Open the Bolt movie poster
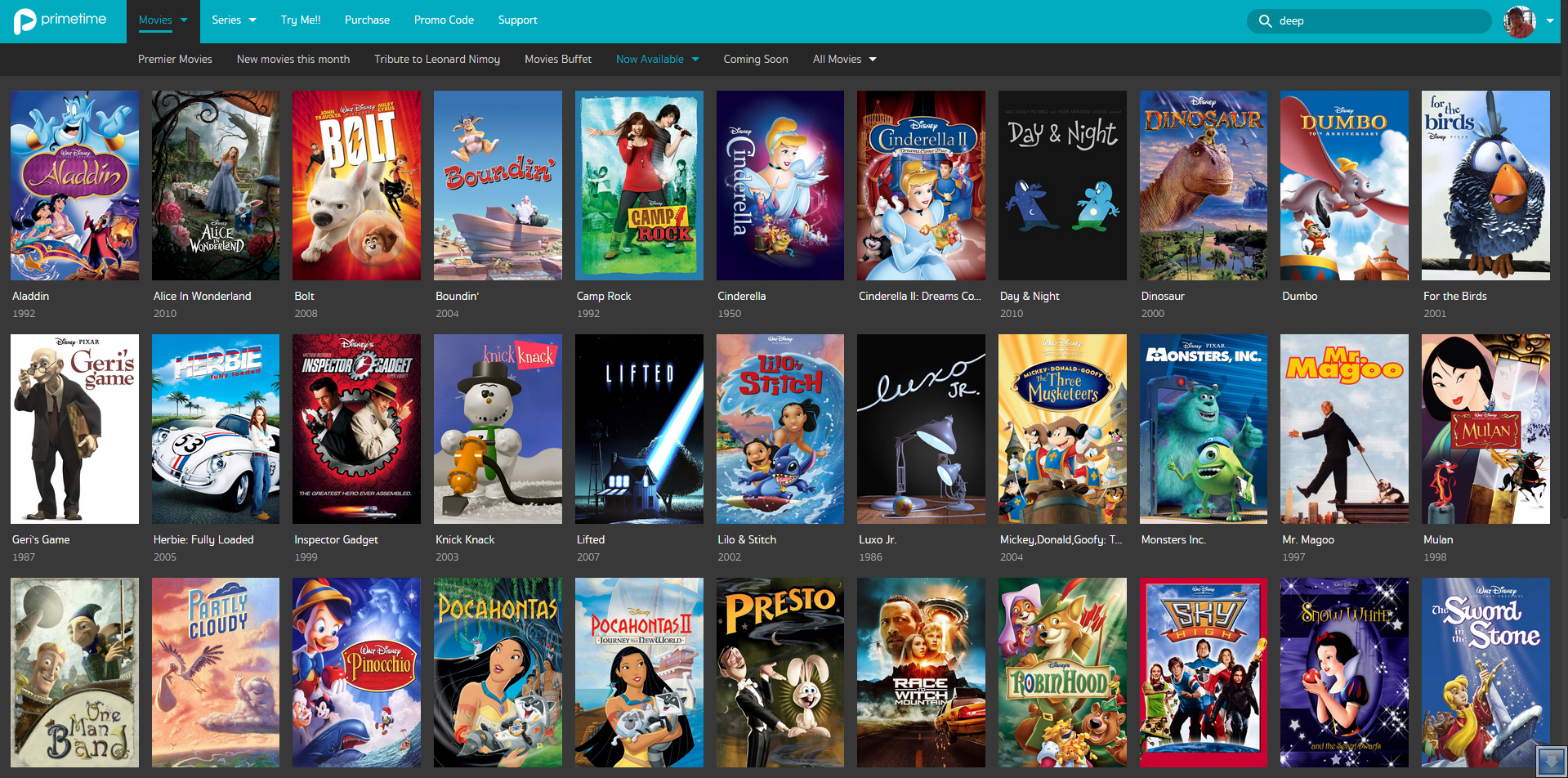This screenshot has height=778, width=1568. click(356, 186)
